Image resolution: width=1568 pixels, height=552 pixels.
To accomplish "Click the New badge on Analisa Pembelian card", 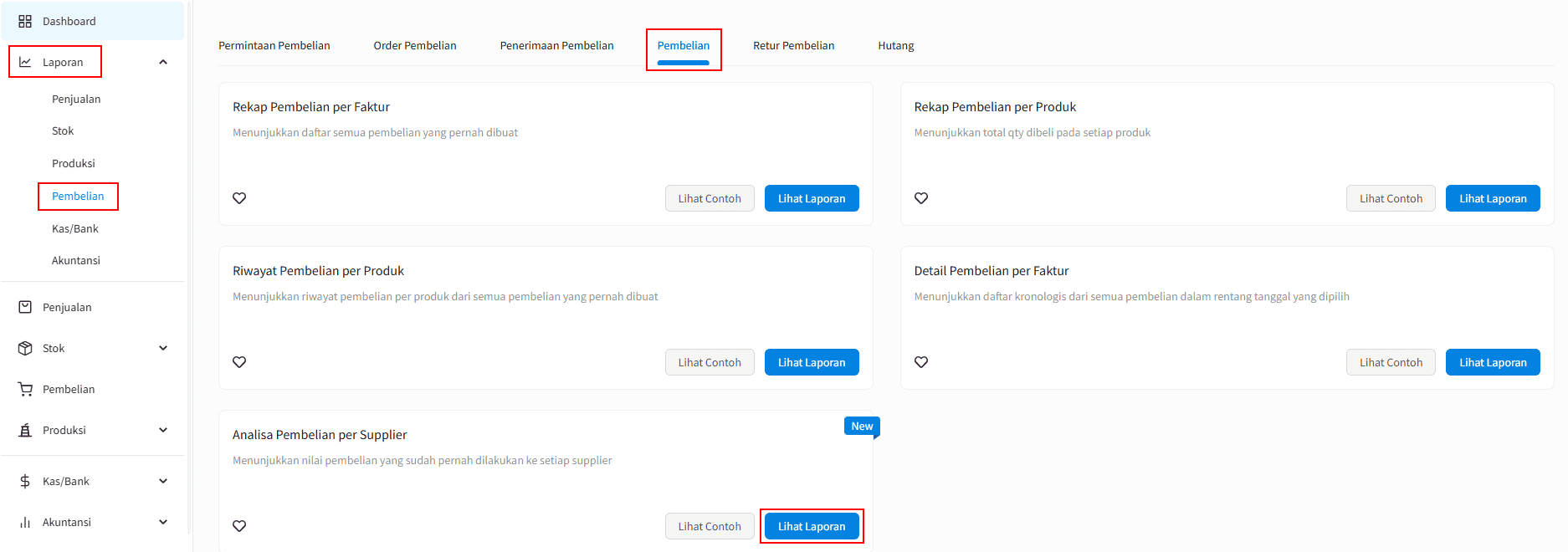I will pos(862,427).
